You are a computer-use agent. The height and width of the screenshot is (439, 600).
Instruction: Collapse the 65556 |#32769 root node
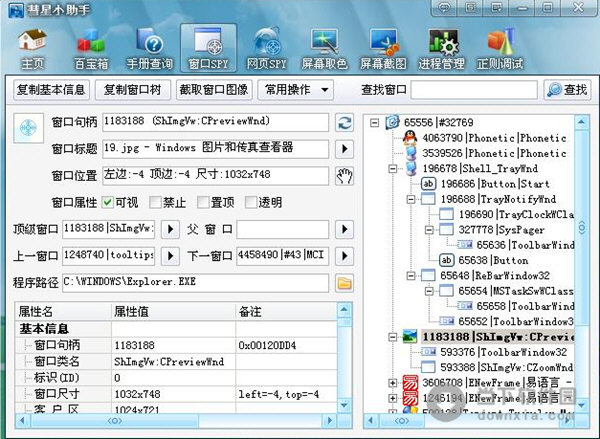(x=375, y=122)
